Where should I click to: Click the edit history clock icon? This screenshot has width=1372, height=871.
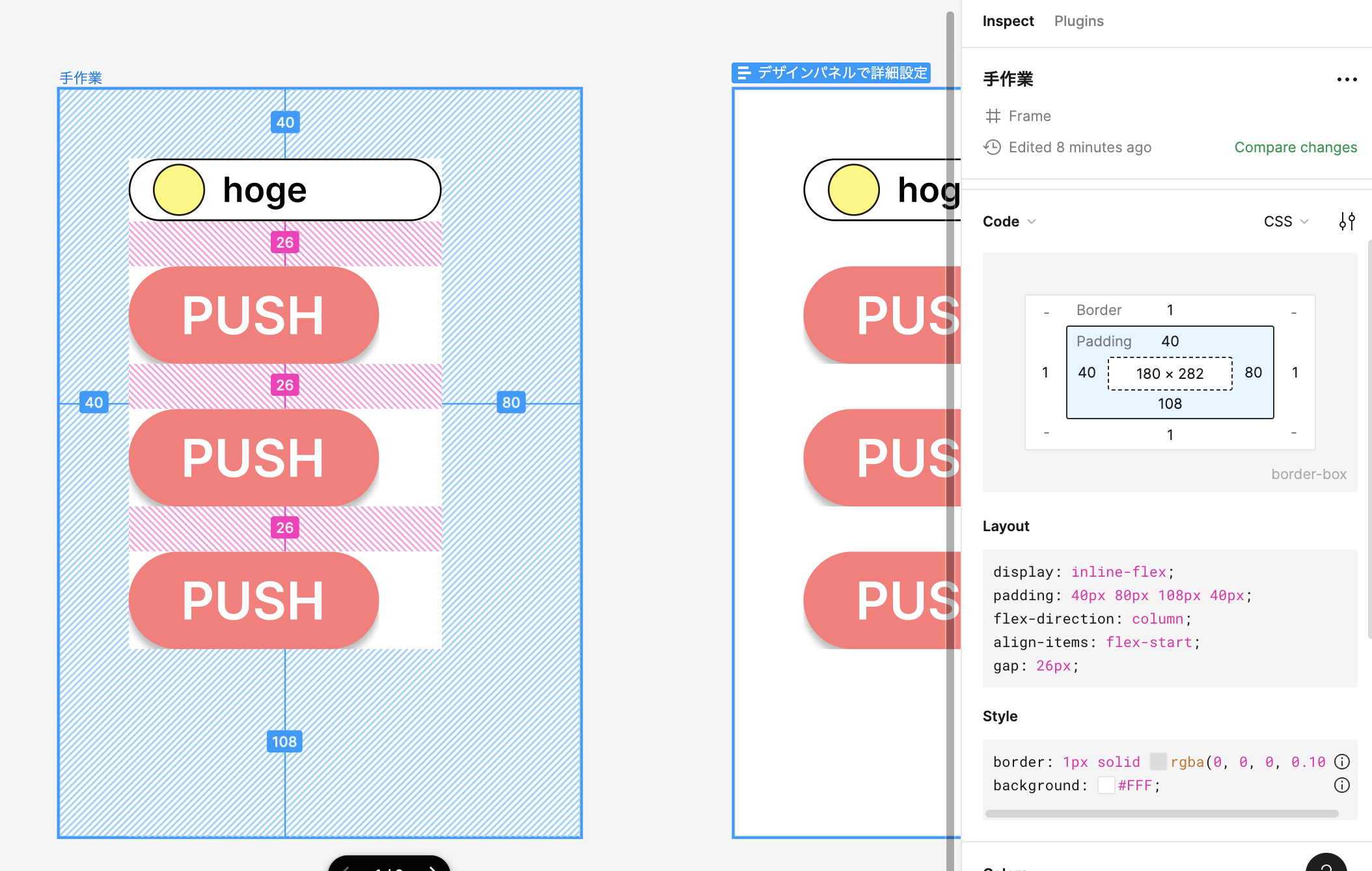pyautogui.click(x=993, y=147)
